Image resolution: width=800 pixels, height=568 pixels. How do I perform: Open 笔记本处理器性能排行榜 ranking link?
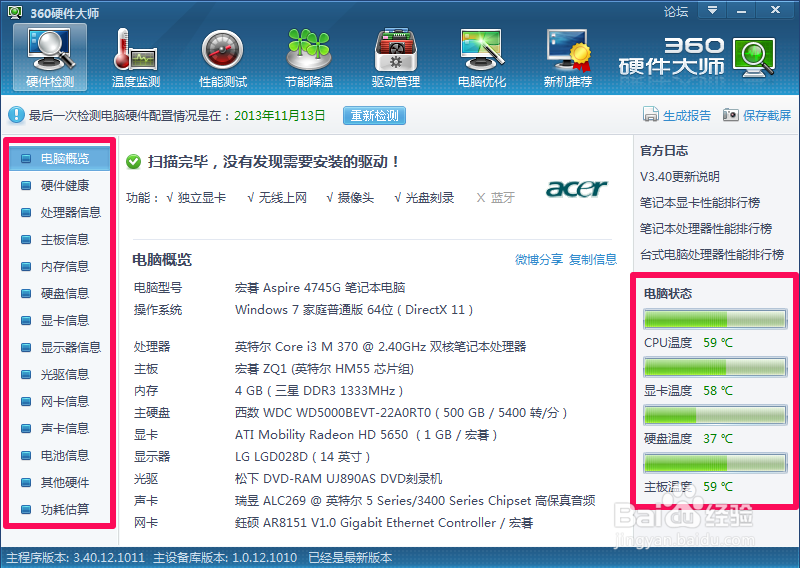pyautogui.click(x=706, y=229)
